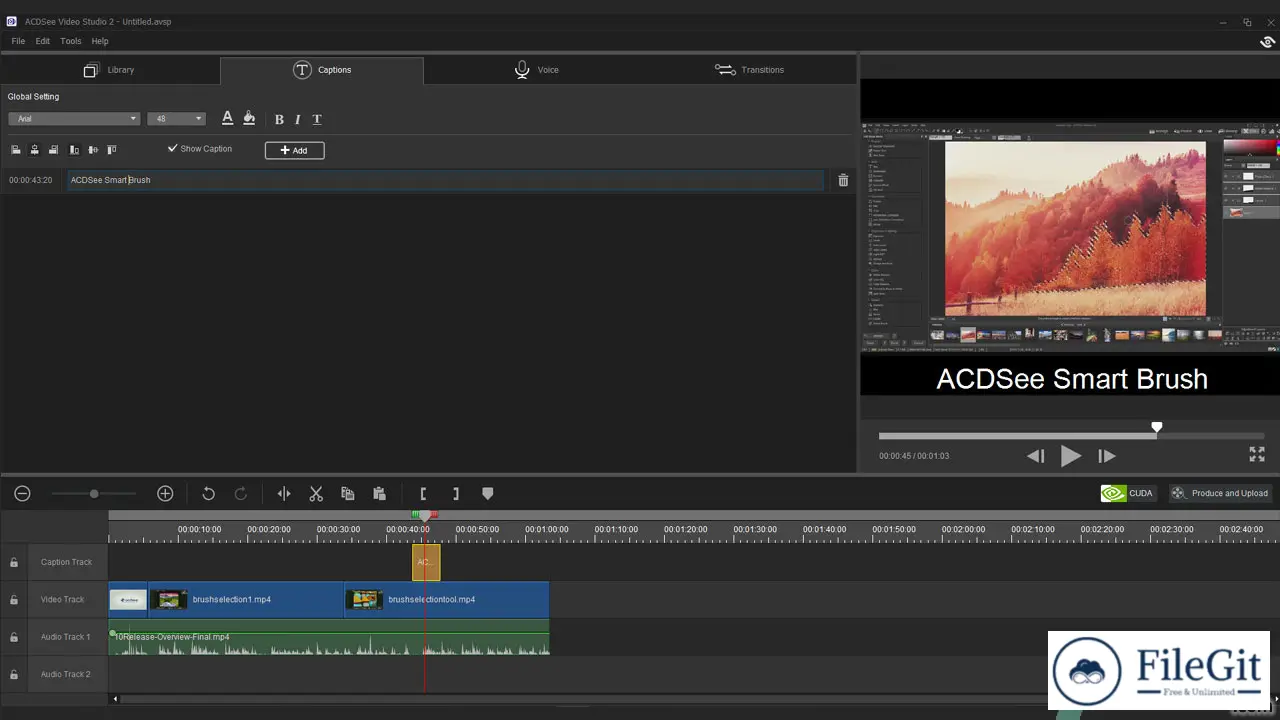Delete the ACDSee Smart Brush caption
This screenshot has width=1280, height=720.
[x=843, y=180]
